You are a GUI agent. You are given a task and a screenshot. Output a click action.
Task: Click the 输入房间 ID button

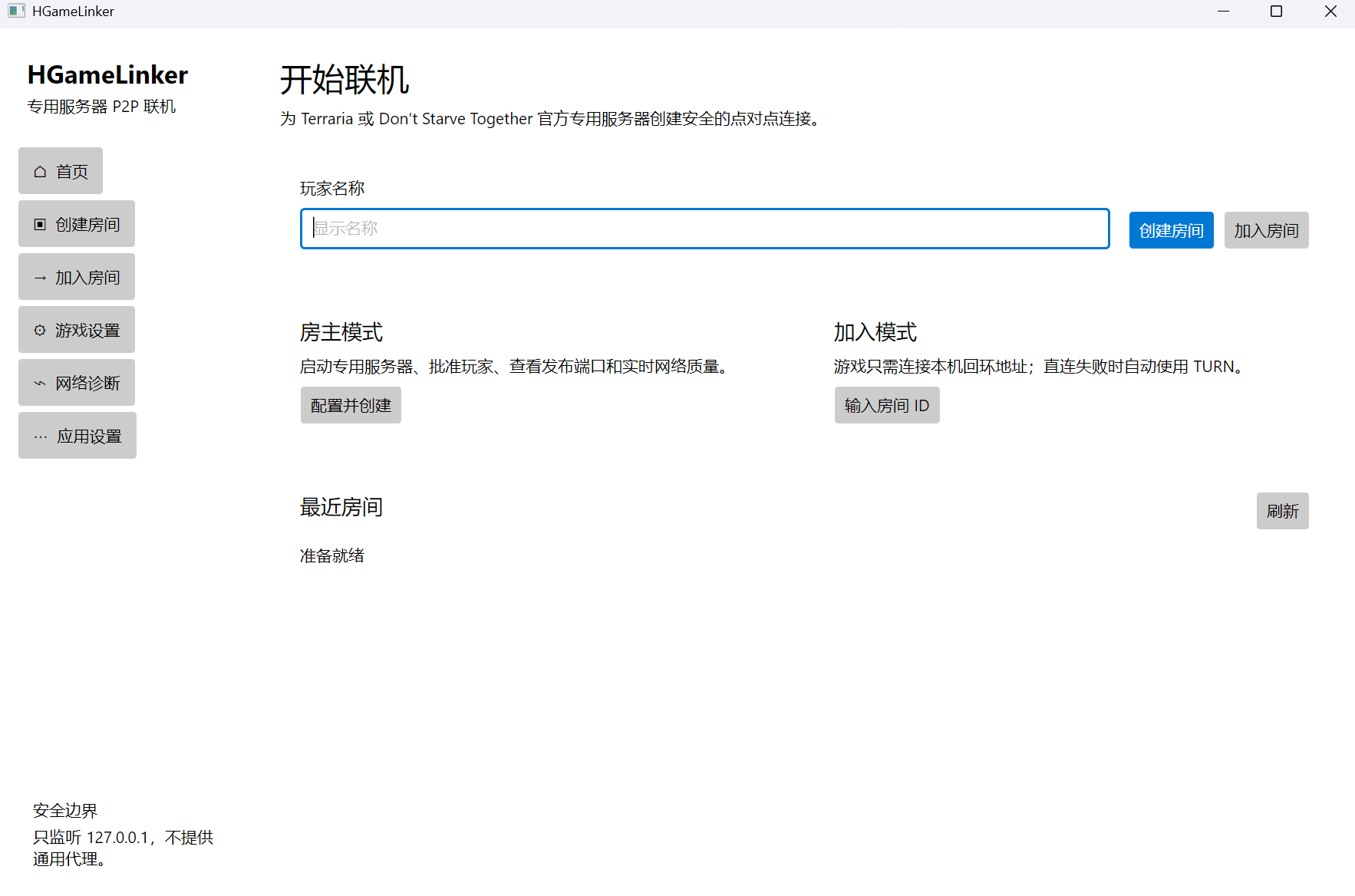coord(887,405)
